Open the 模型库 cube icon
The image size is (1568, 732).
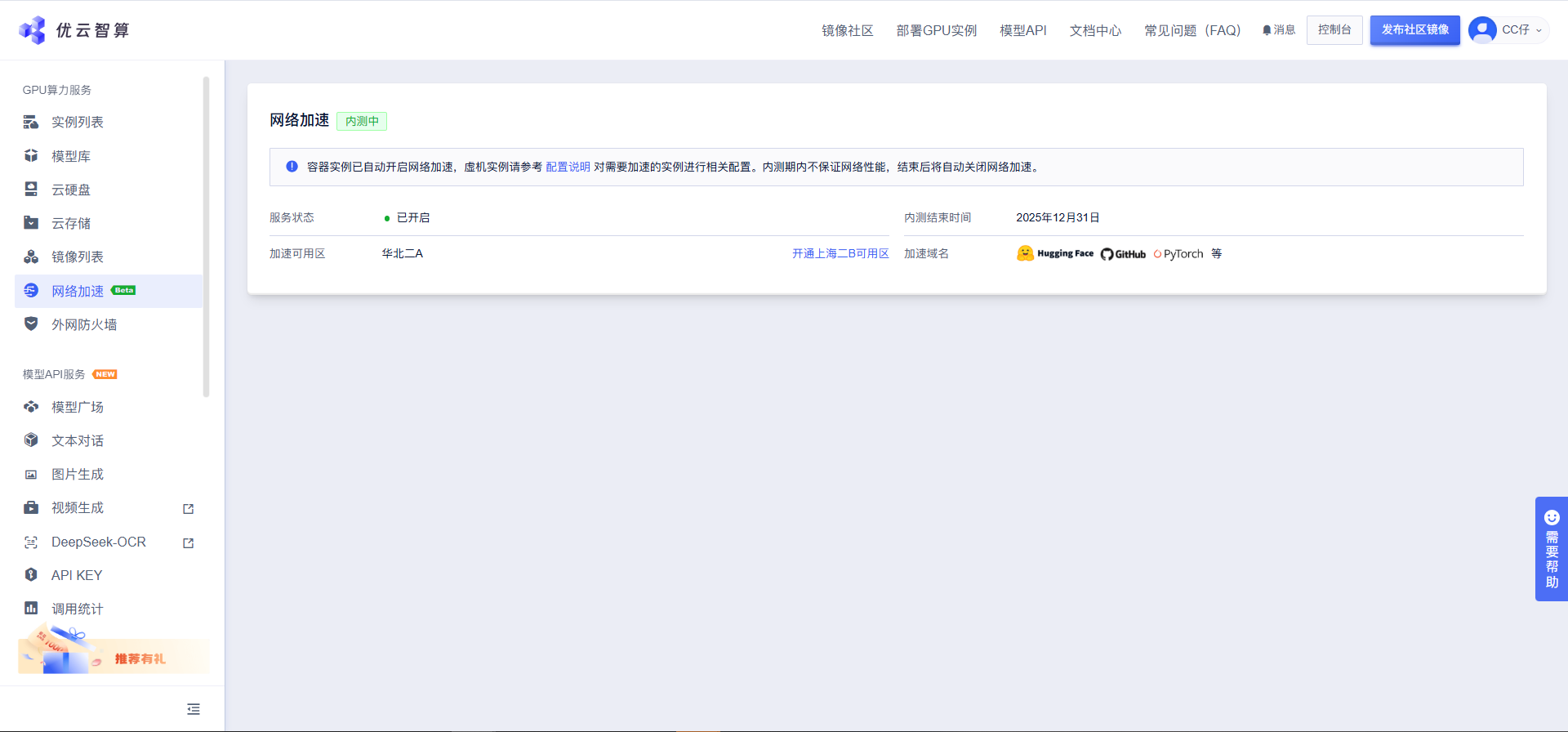click(31, 155)
